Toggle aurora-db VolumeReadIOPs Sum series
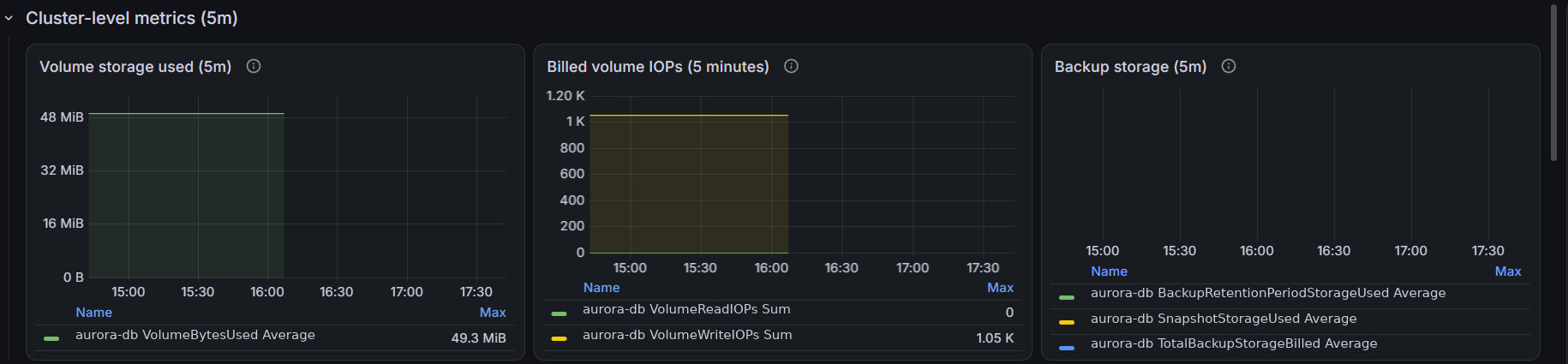Image resolution: width=1568 pixels, height=364 pixels. (x=686, y=309)
